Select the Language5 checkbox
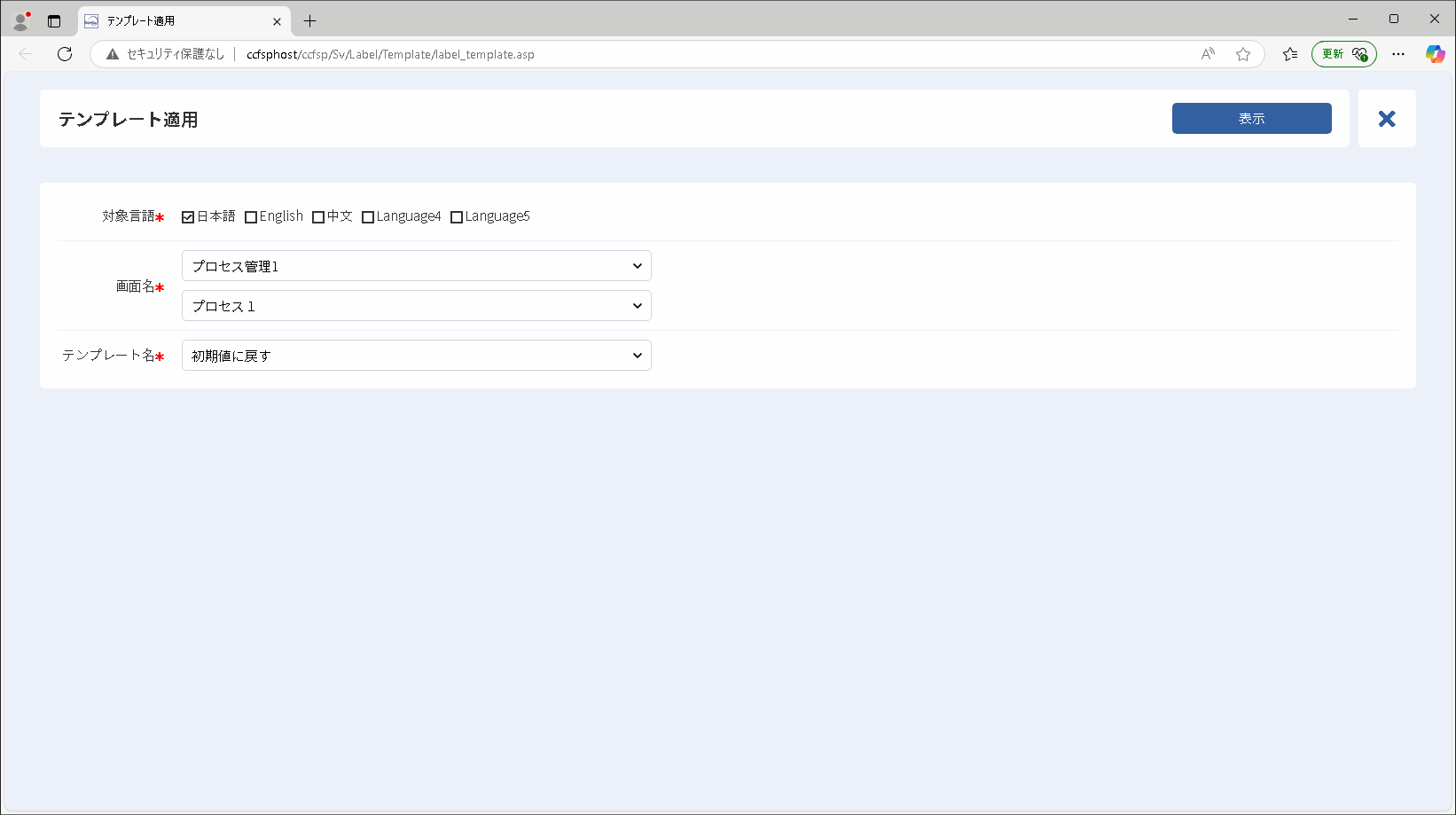The image size is (1456, 815). coord(457,217)
